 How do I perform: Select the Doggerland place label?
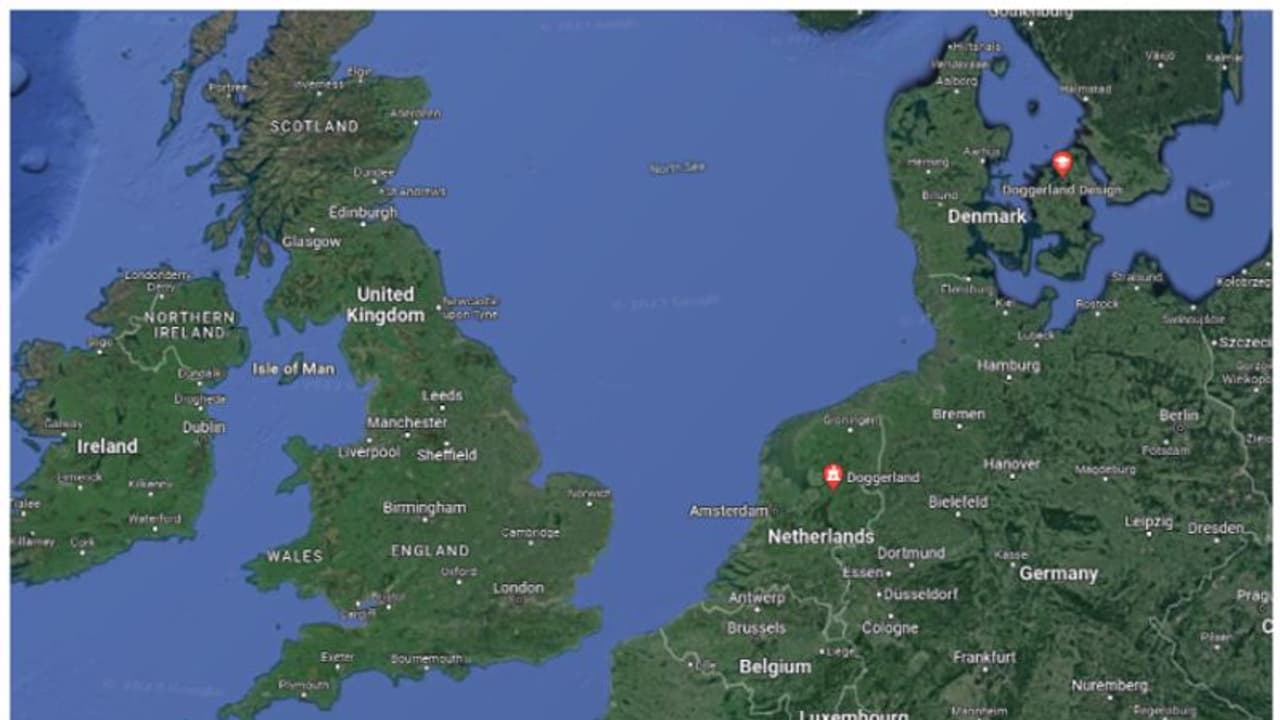click(x=882, y=478)
